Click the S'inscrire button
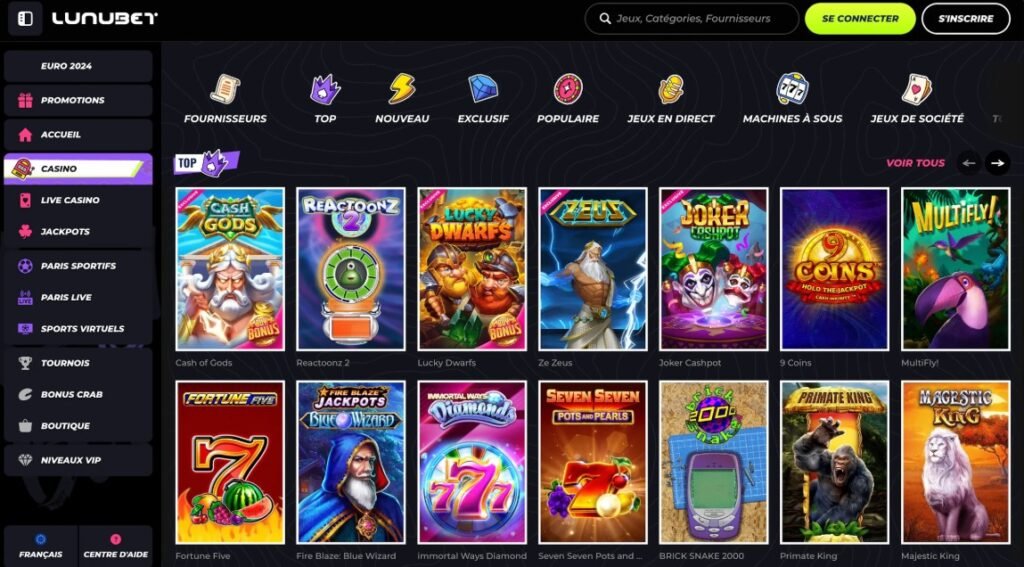The height and width of the screenshot is (567, 1024). [x=965, y=18]
